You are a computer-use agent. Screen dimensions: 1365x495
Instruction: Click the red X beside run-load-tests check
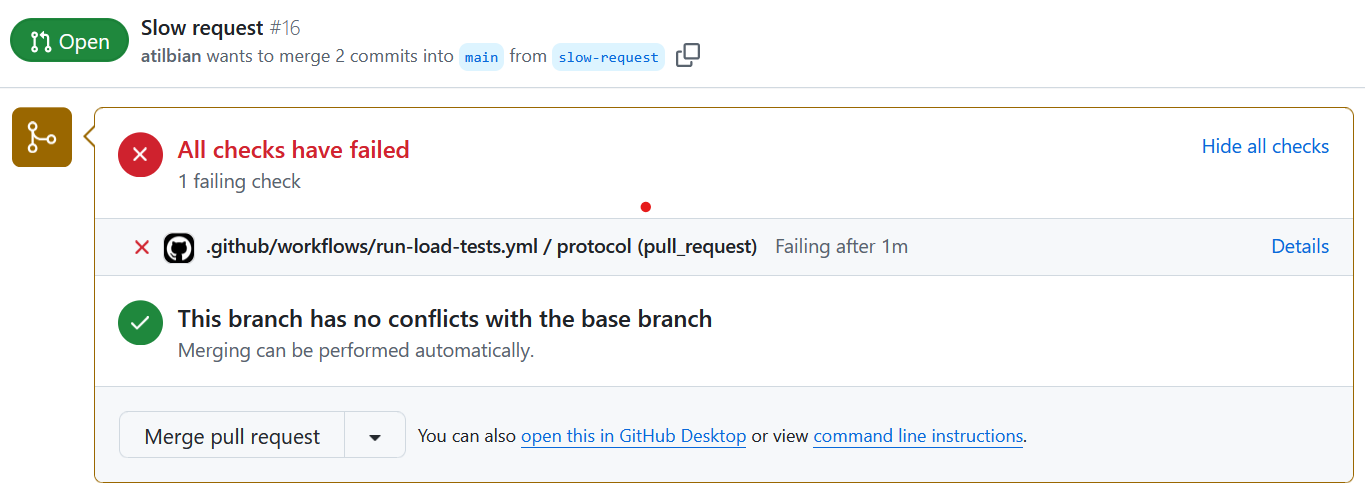(x=142, y=247)
